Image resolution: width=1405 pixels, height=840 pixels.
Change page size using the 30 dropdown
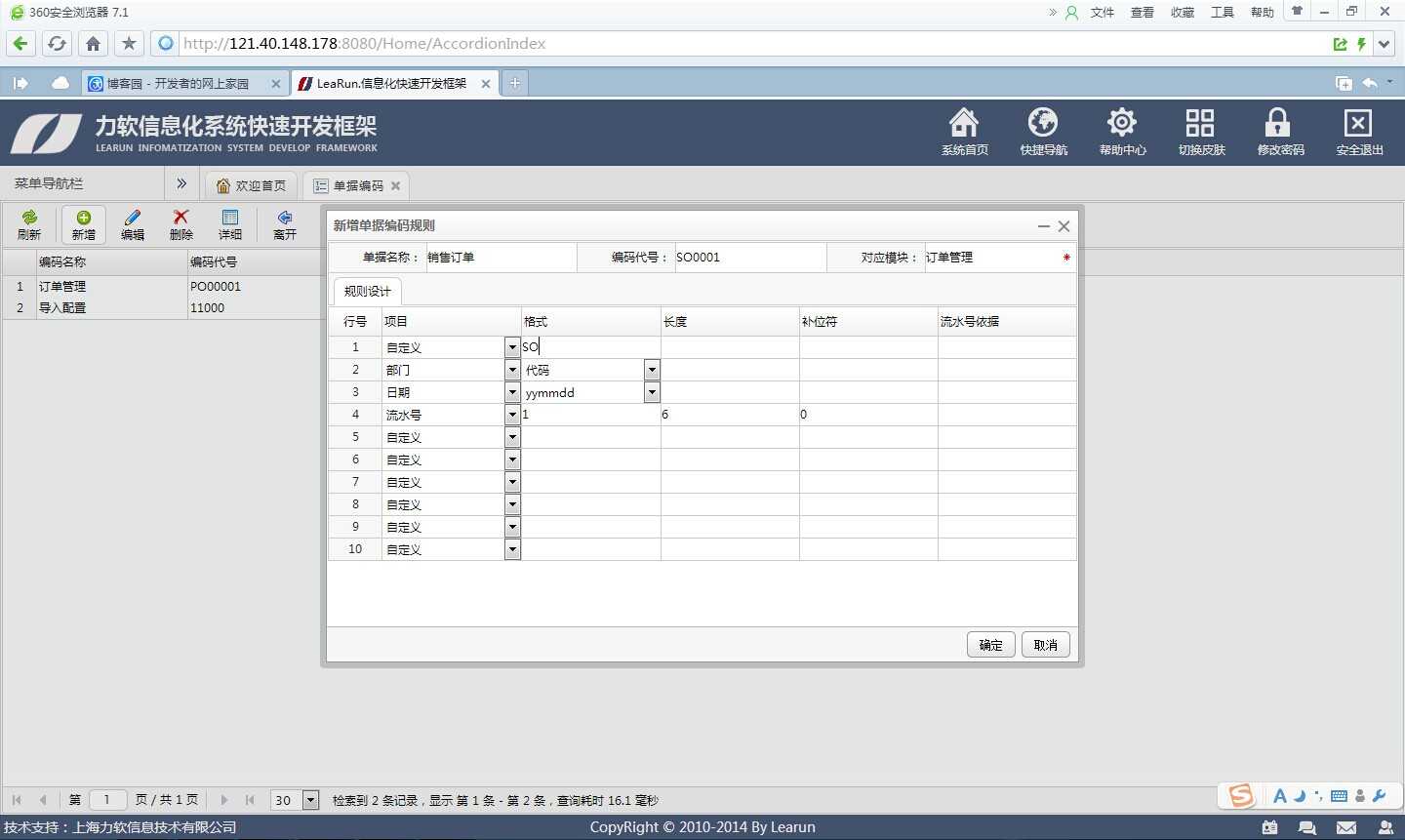click(x=310, y=799)
